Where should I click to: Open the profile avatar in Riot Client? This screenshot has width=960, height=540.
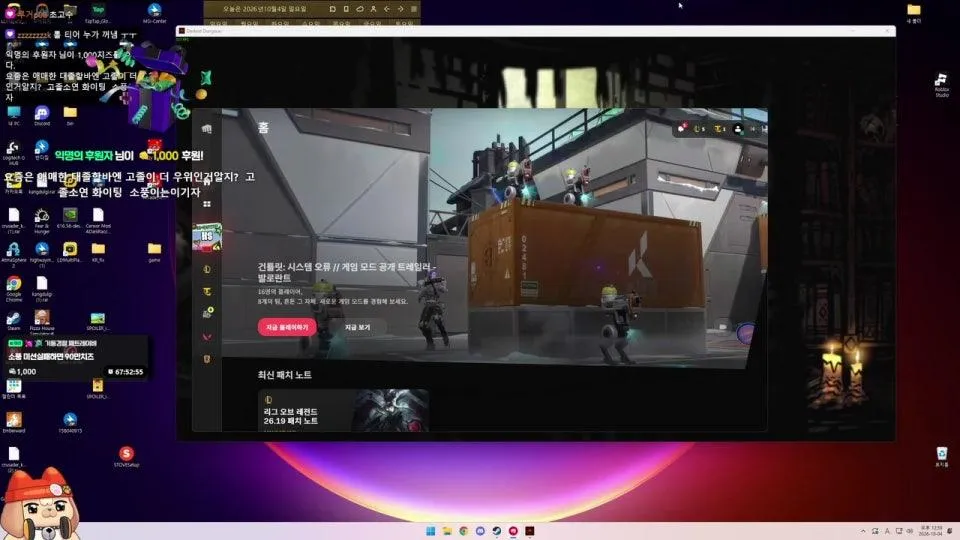[738, 129]
